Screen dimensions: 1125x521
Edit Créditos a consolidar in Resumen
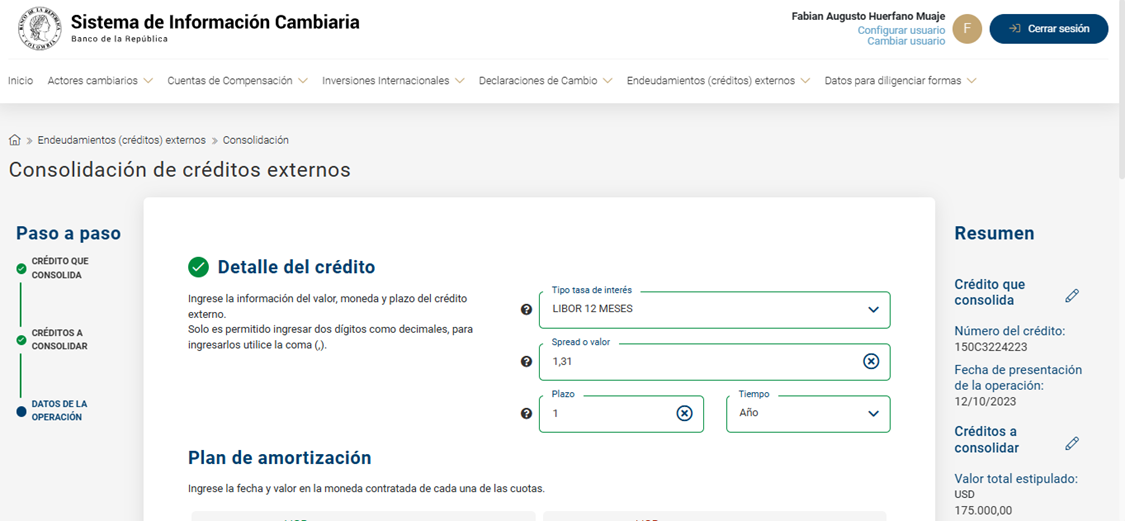[1072, 443]
